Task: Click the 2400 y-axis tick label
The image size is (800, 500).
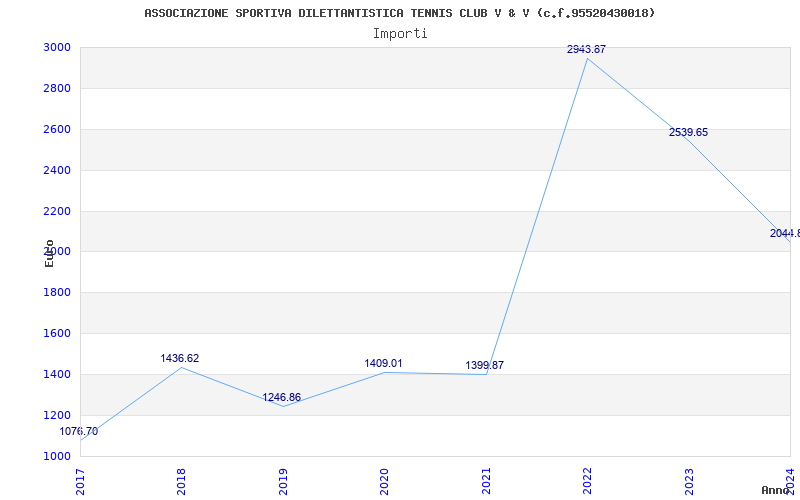Action: click(x=56, y=170)
